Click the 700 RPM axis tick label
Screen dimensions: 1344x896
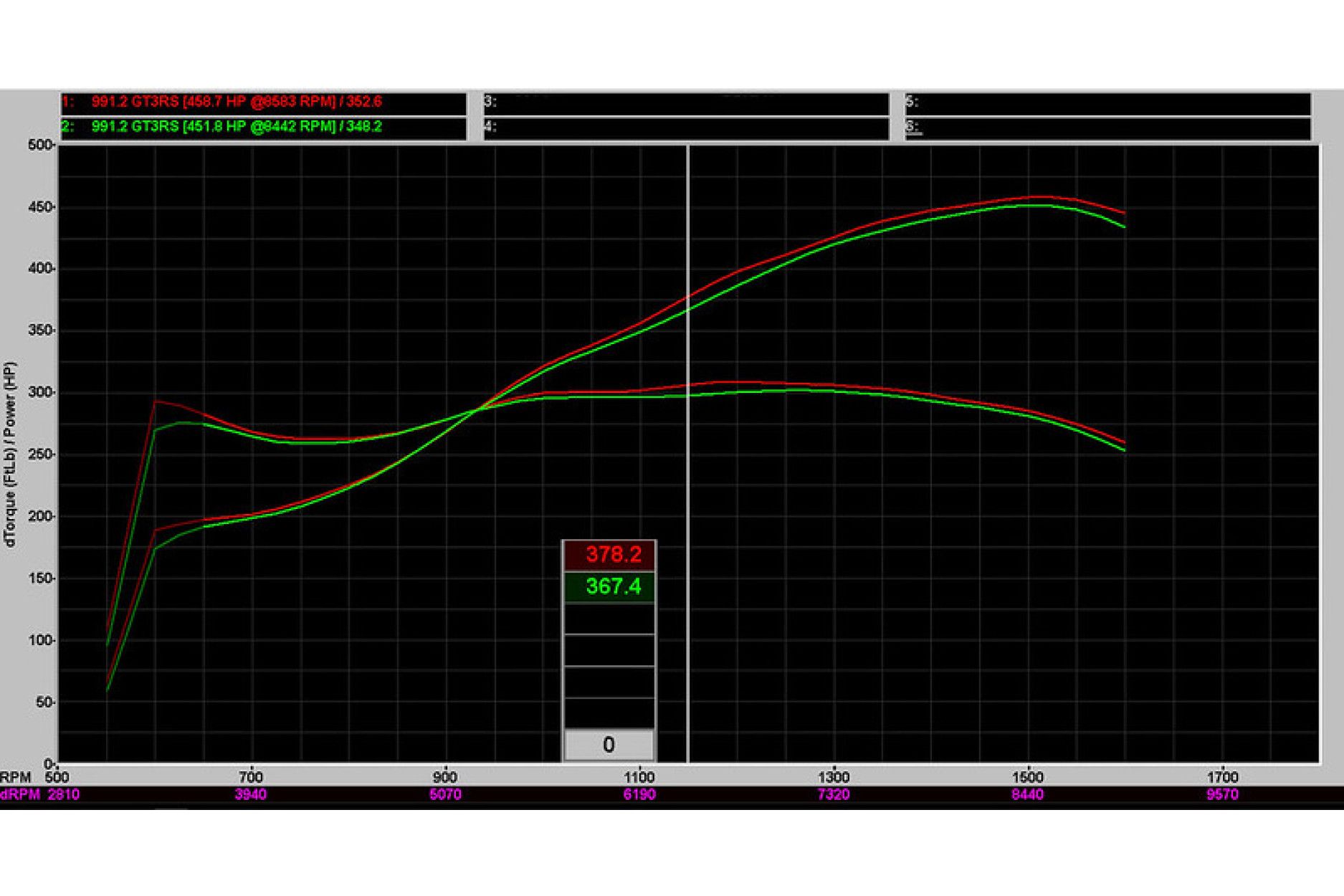pyautogui.click(x=250, y=777)
